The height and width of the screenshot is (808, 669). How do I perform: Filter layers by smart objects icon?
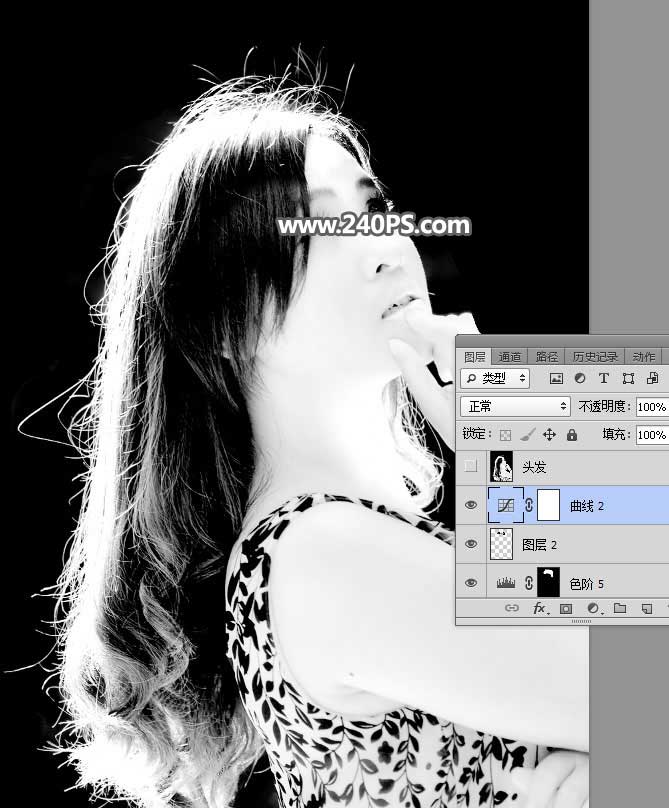[x=653, y=379]
